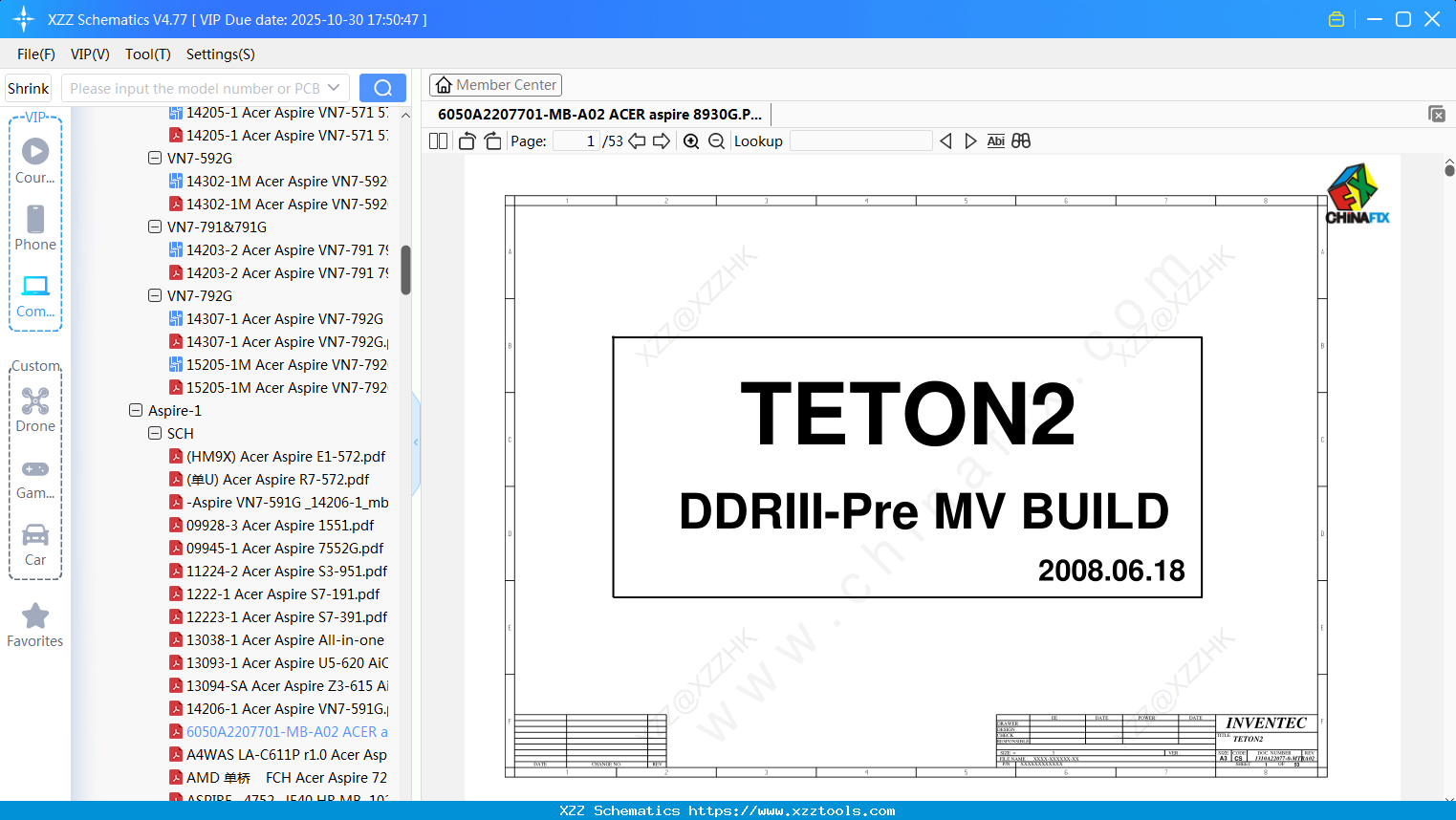
Task: Collapse the VN7-592G folder
Action: point(155,159)
